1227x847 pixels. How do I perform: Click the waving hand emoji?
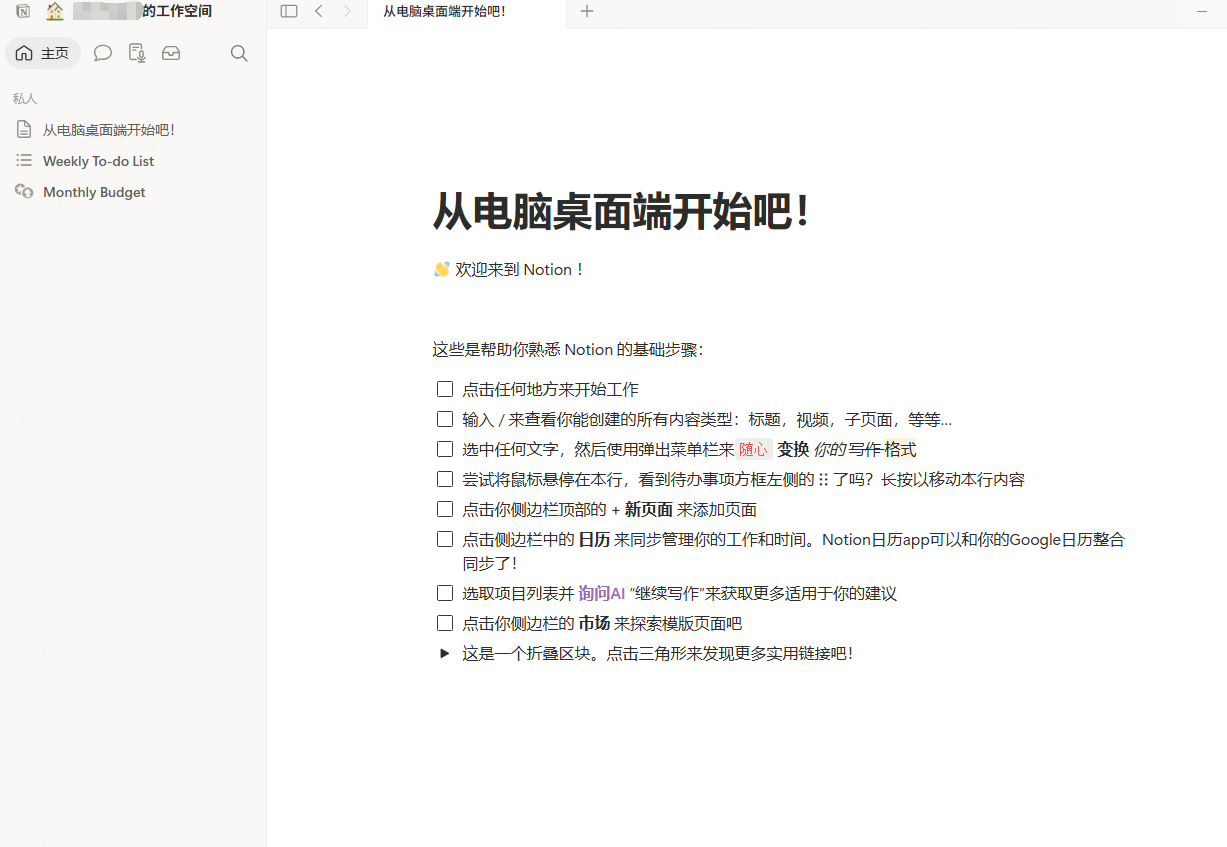tap(441, 269)
